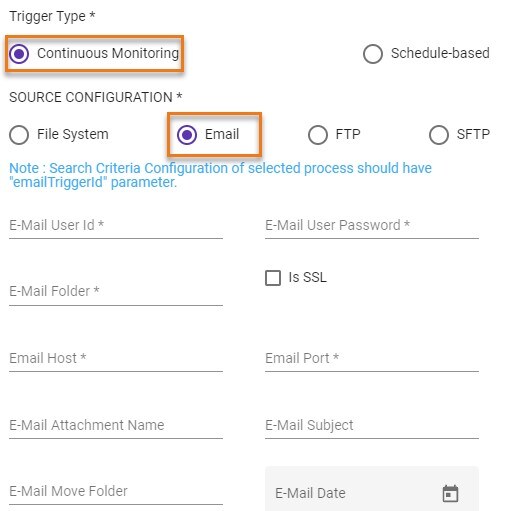523x511 pixels.
Task: Click the E-Mail Date field
Action: point(372,489)
